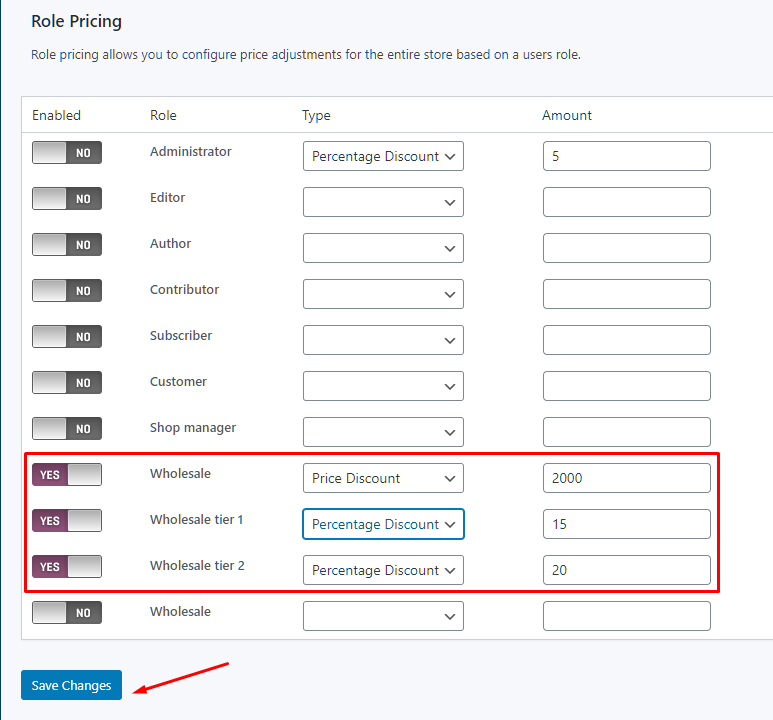Enable the Administrator role toggle

point(67,153)
